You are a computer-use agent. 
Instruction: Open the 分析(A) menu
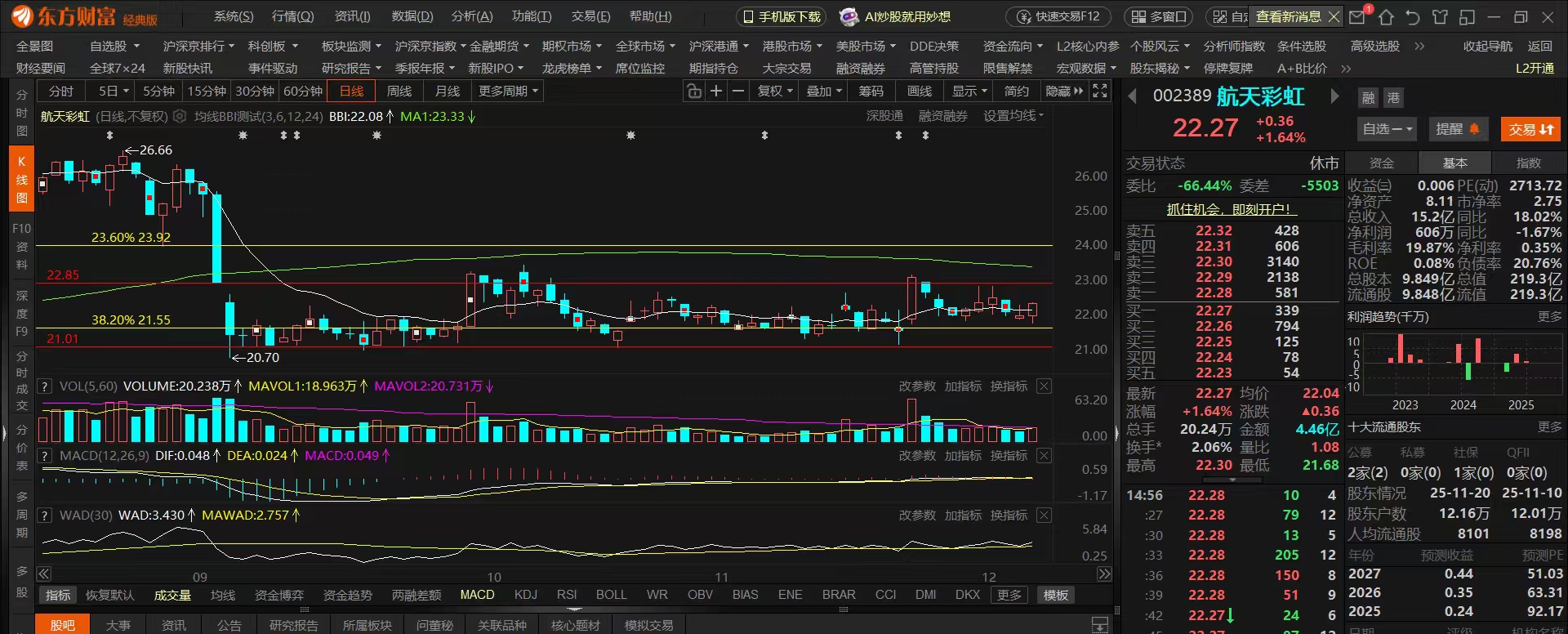[x=472, y=16]
